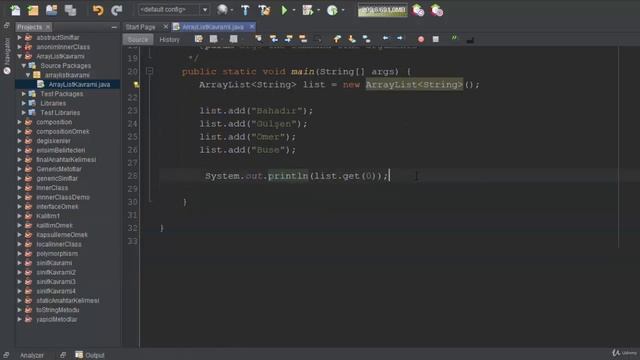Select the polymorphism project
640x360 pixels.
click(57, 253)
